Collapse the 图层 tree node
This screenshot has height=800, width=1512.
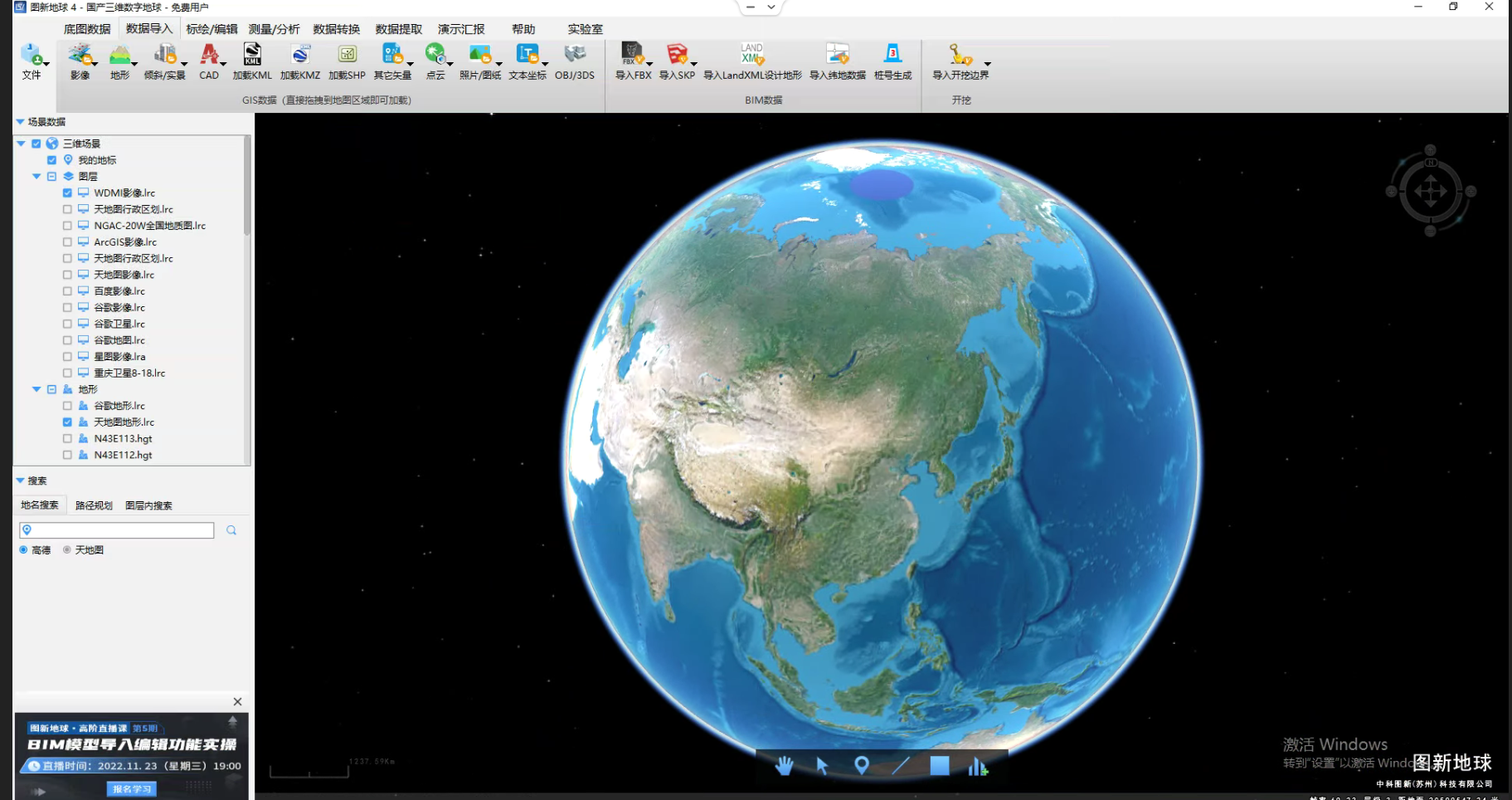36,176
